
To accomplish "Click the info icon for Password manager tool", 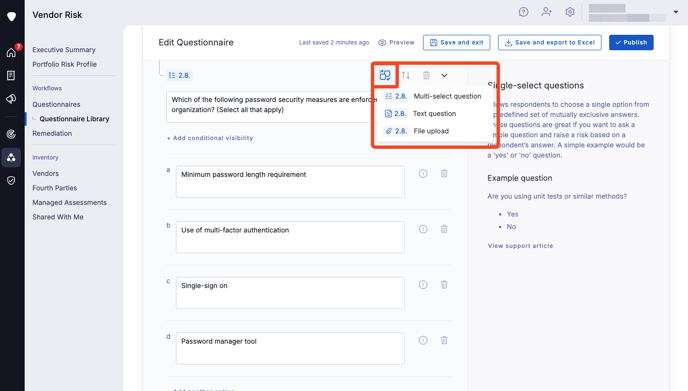I will point(423,340).
